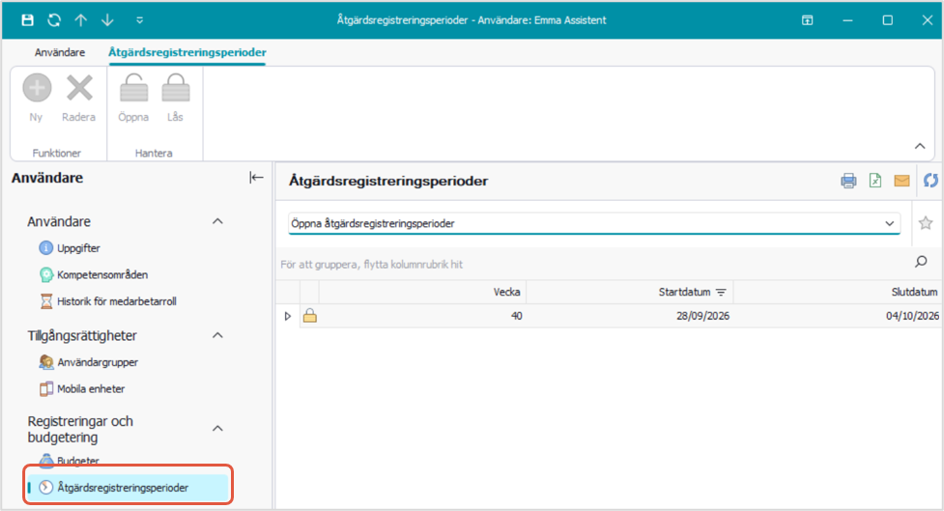Click the Ny (new) plus icon
This screenshot has height=511, width=944.
pyautogui.click(x=37, y=88)
